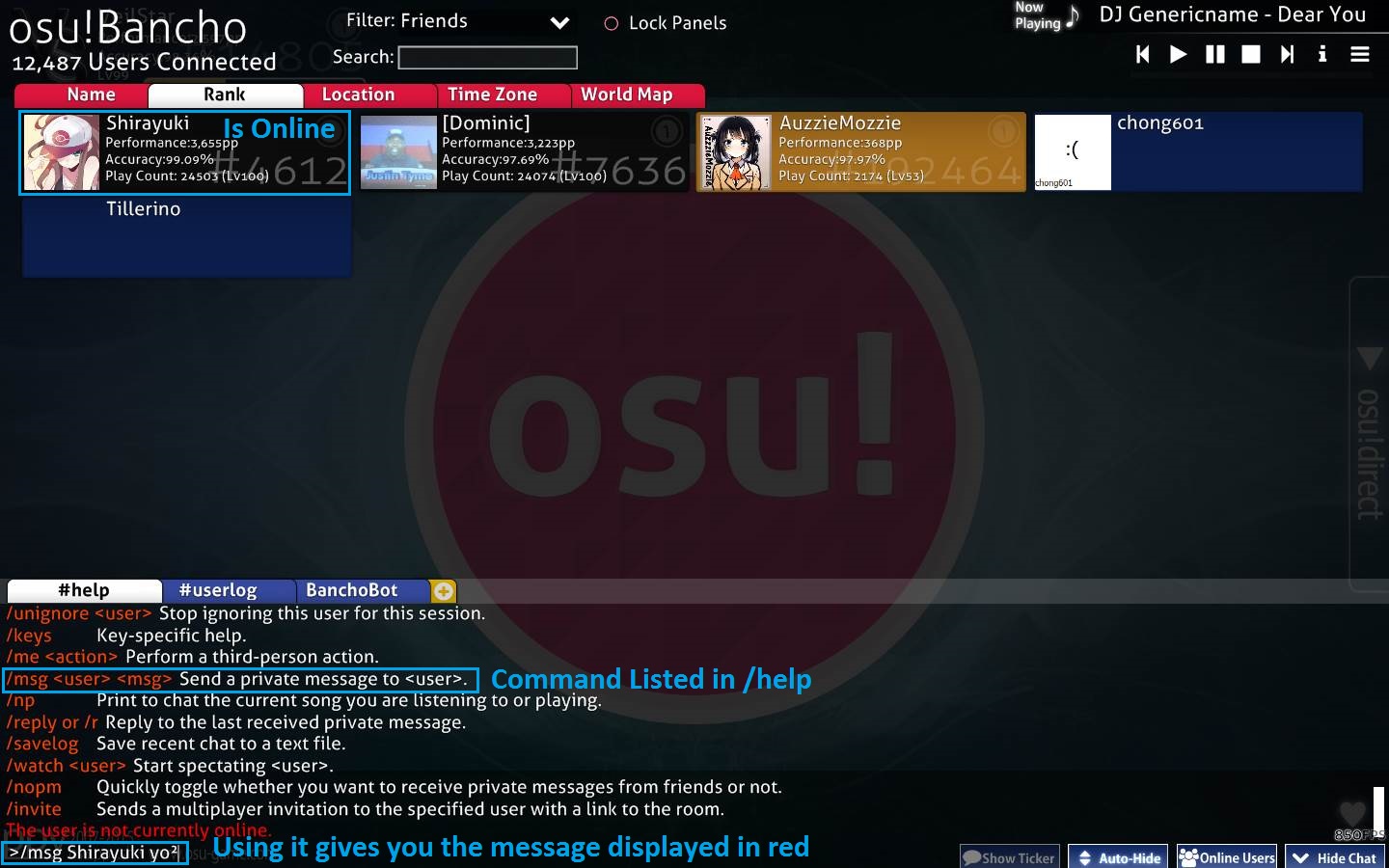Click the /watch <user> command text

click(66, 766)
